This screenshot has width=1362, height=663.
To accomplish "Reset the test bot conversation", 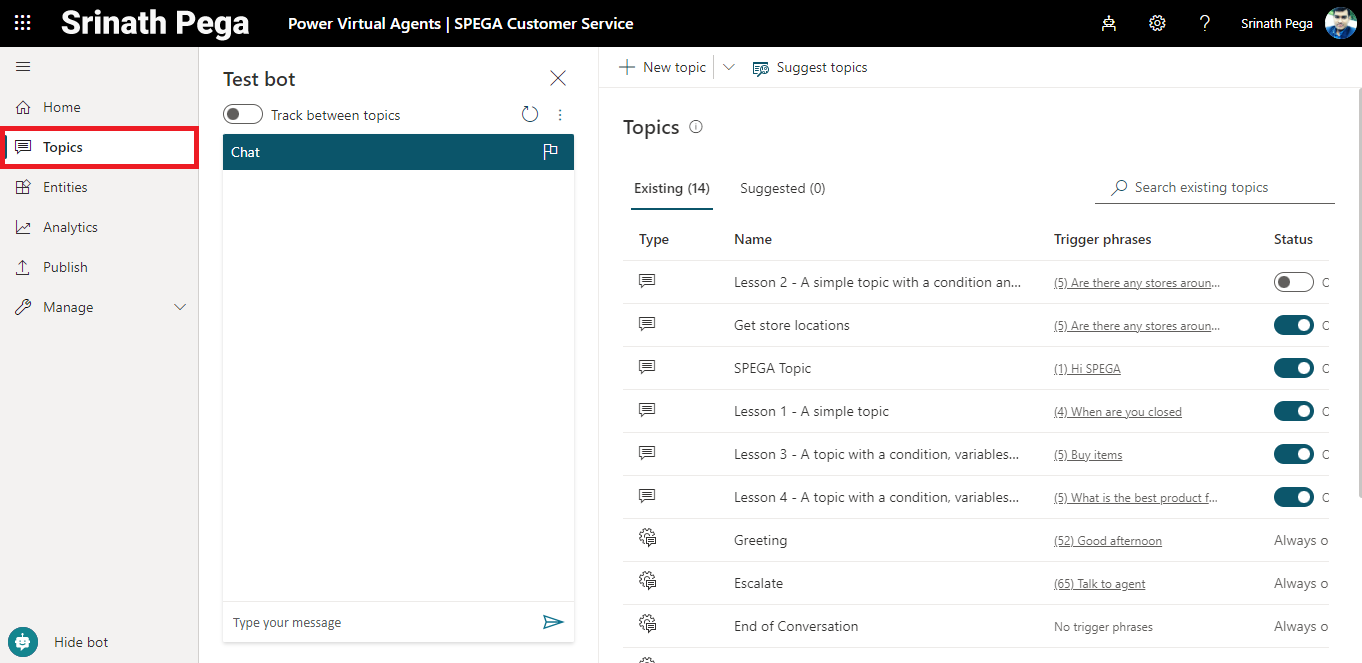I will pyautogui.click(x=530, y=115).
